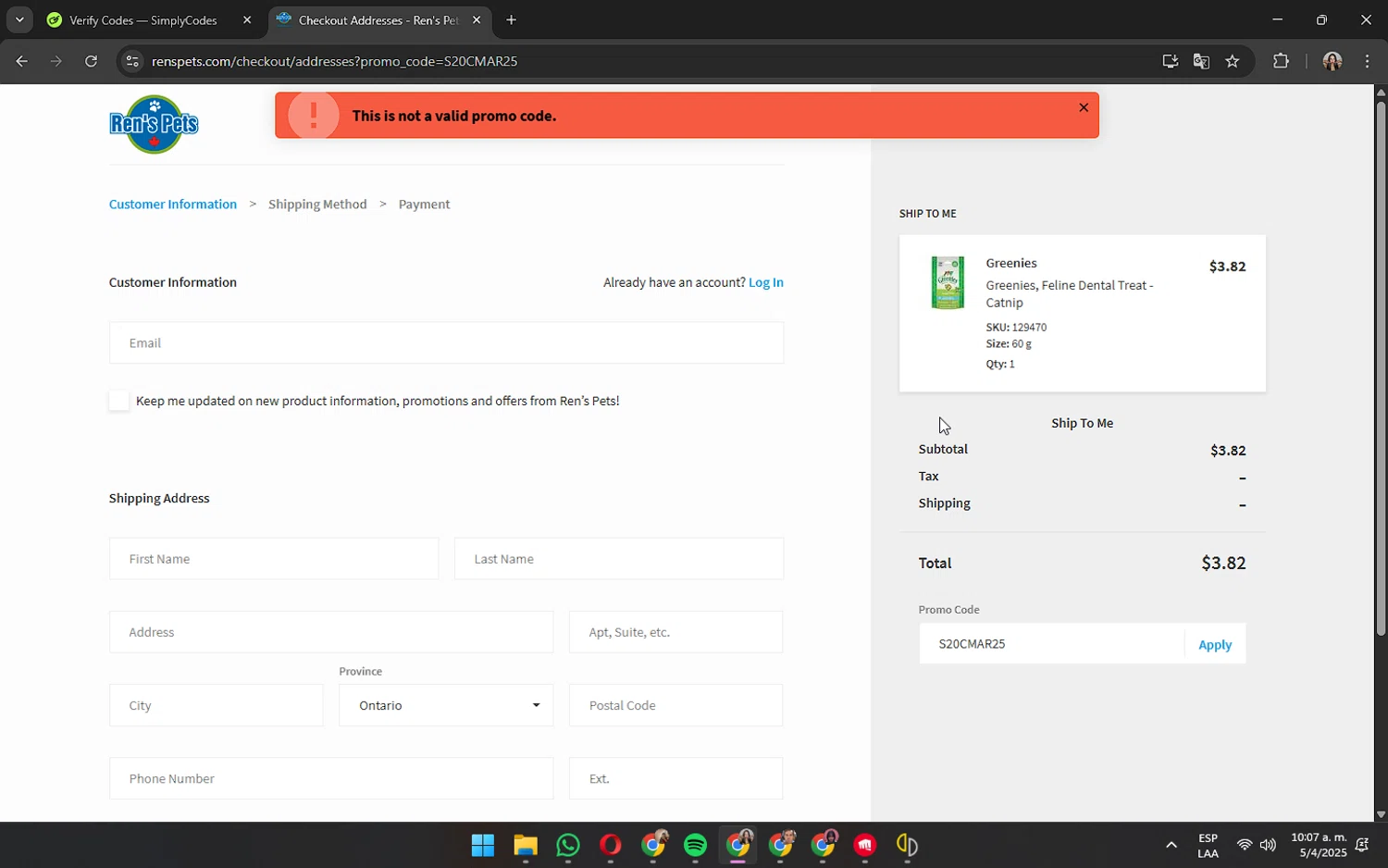Screen dimensions: 1388x868
Task: Open the taskbar clock and date
Action: click(1319, 845)
